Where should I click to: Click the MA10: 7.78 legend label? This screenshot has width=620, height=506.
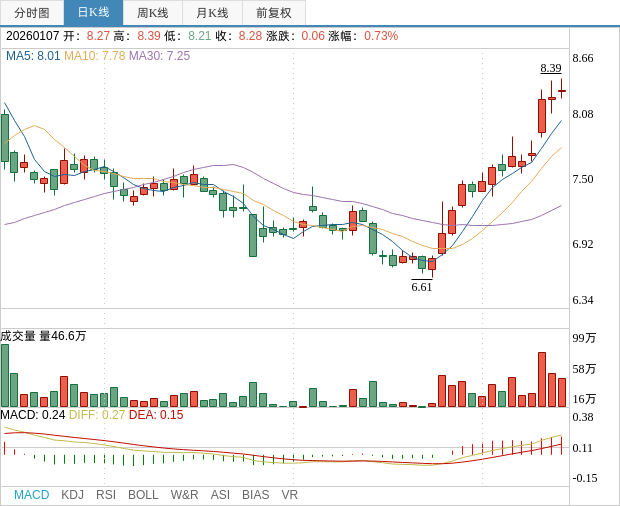(94, 56)
